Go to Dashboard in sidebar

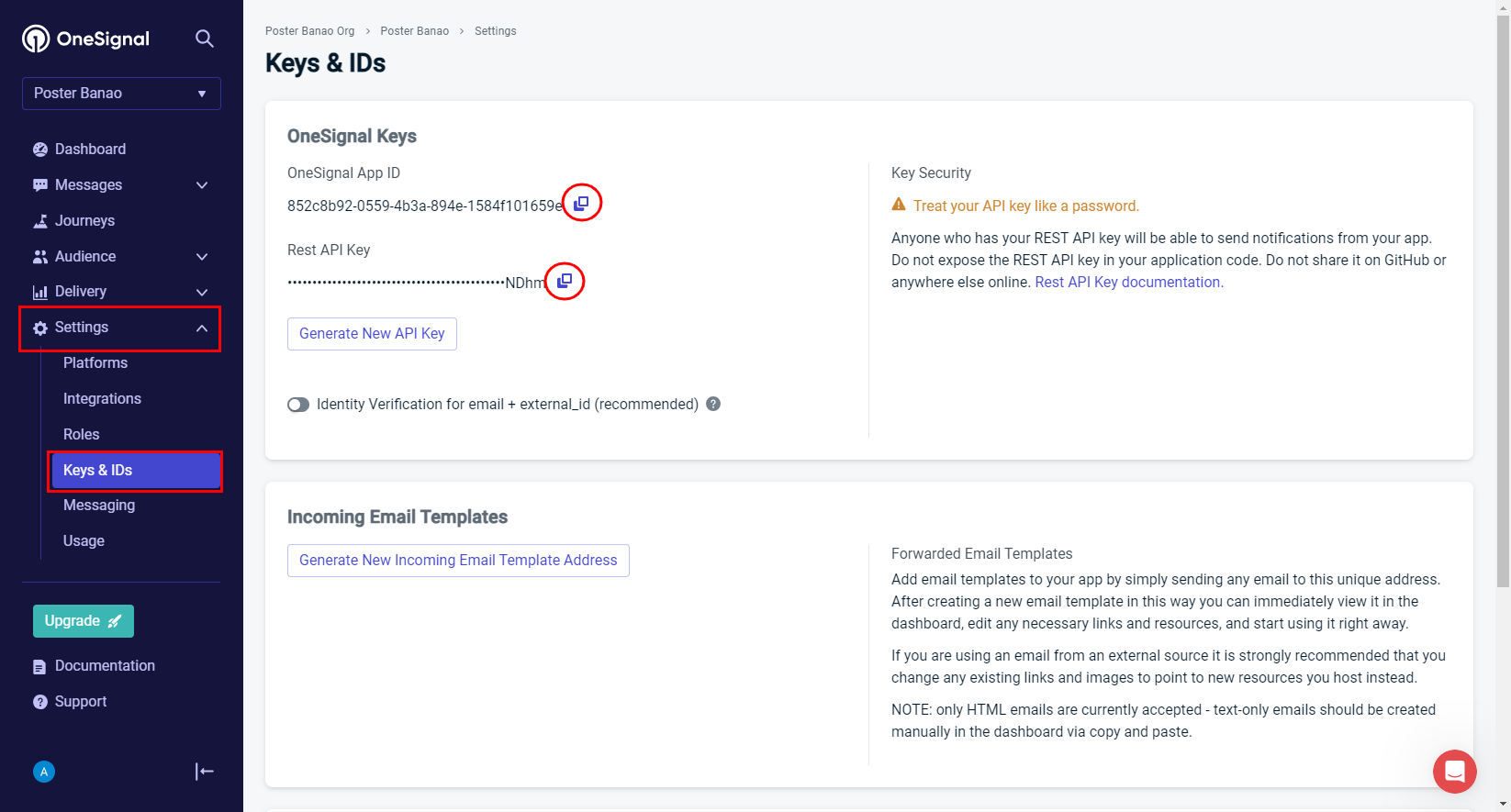point(90,149)
